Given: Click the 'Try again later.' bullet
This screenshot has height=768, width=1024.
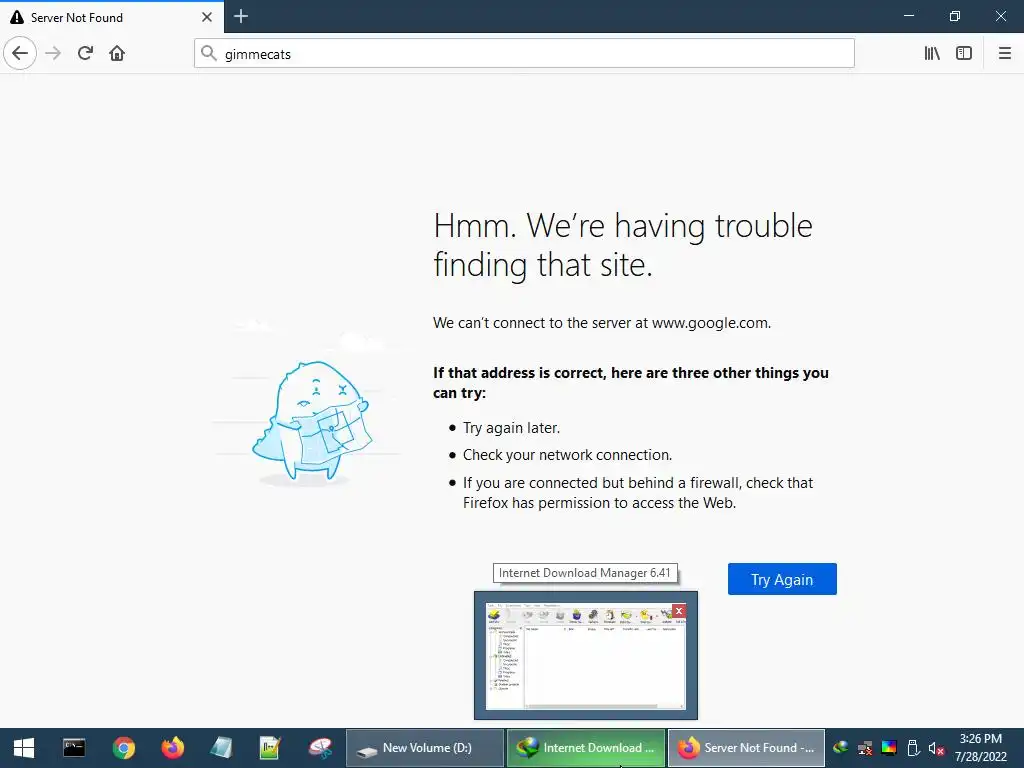Looking at the screenshot, I should pos(511,428).
